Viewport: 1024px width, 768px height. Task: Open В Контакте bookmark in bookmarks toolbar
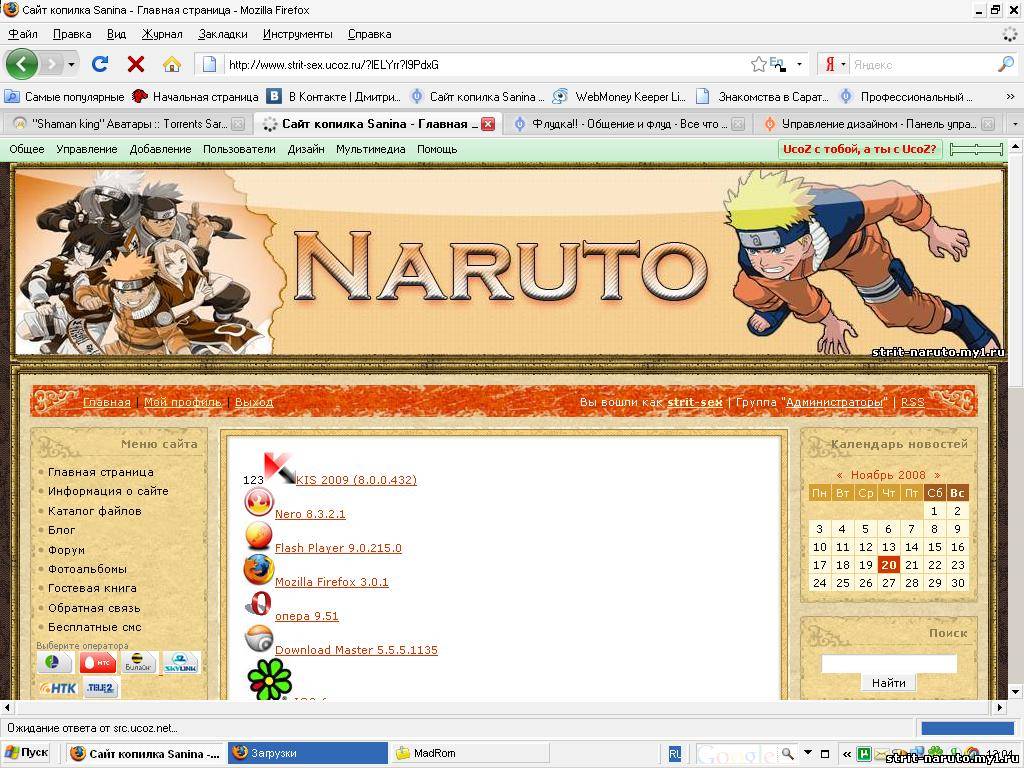coord(334,97)
